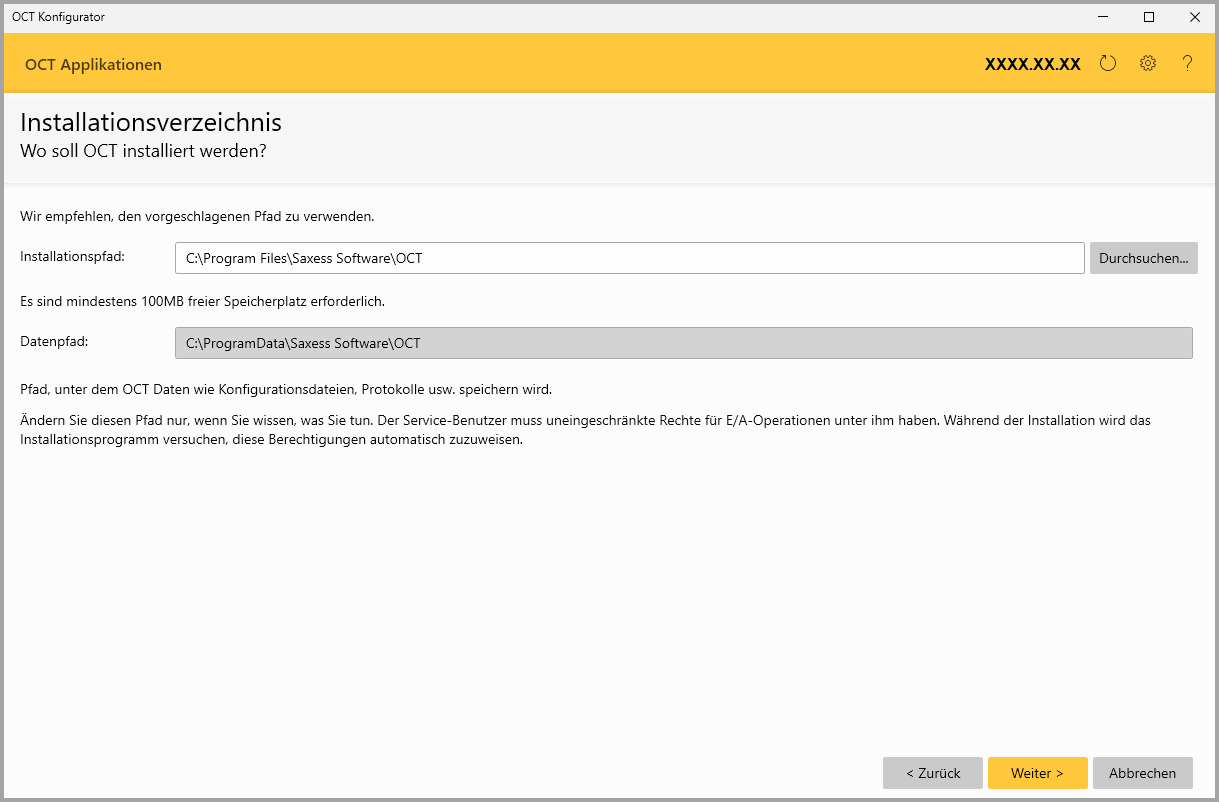Minimize the OCT Konfigurator window
1219x802 pixels.
1103,17
